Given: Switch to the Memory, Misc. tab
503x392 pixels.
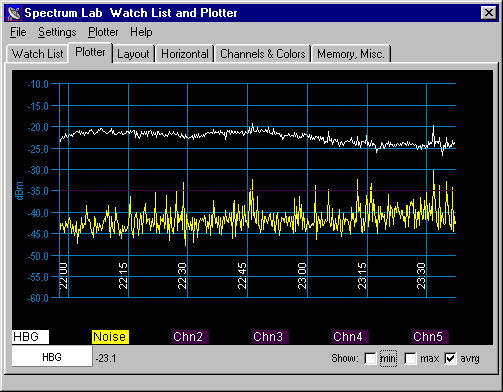Looking at the screenshot, I should click(x=351, y=54).
